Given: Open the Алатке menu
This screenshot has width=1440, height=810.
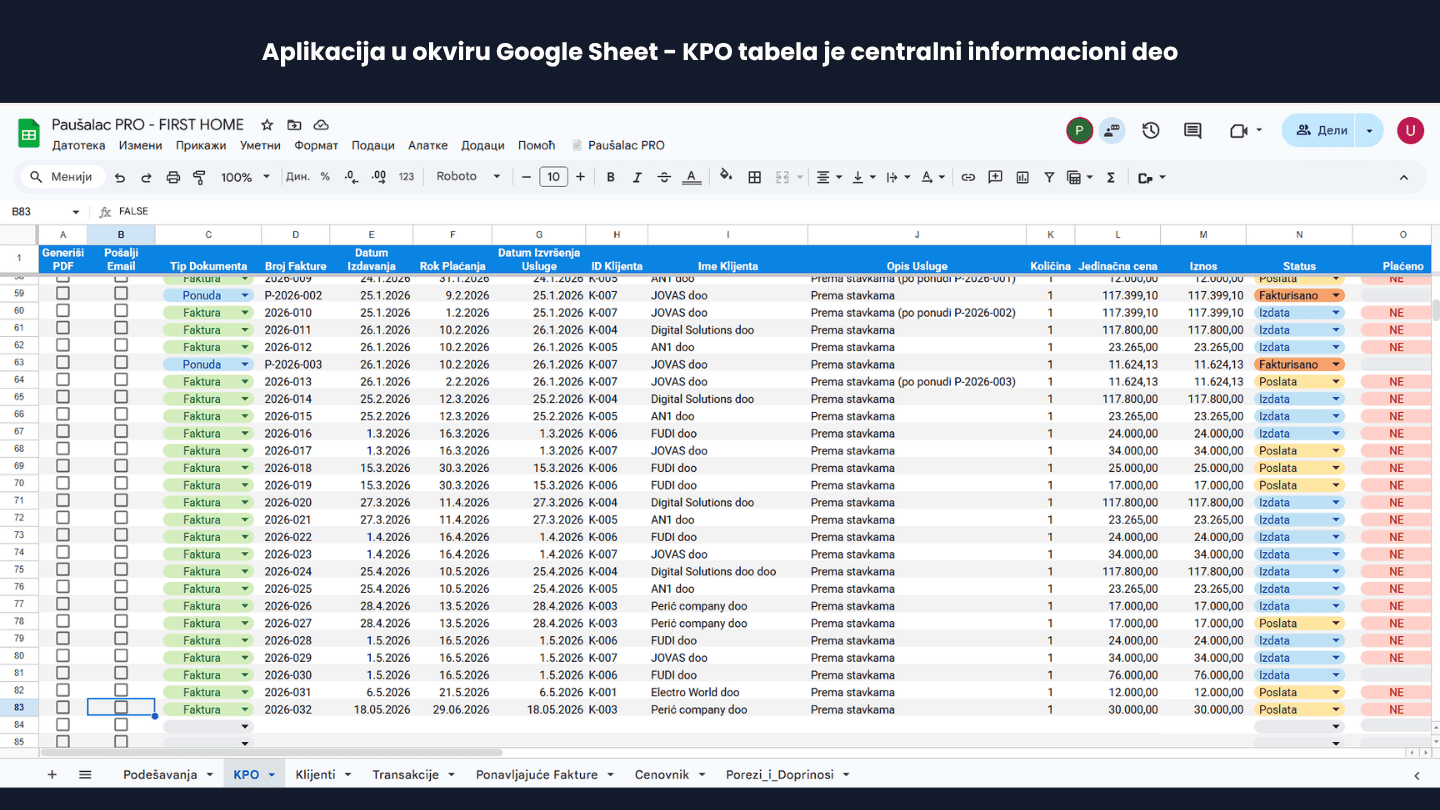Looking at the screenshot, I should 428,145.
